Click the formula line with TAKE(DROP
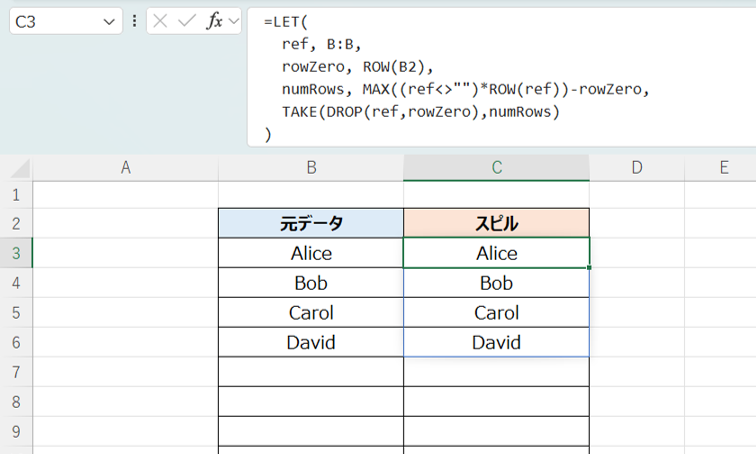756x454 pixels. tap(420, 112)
